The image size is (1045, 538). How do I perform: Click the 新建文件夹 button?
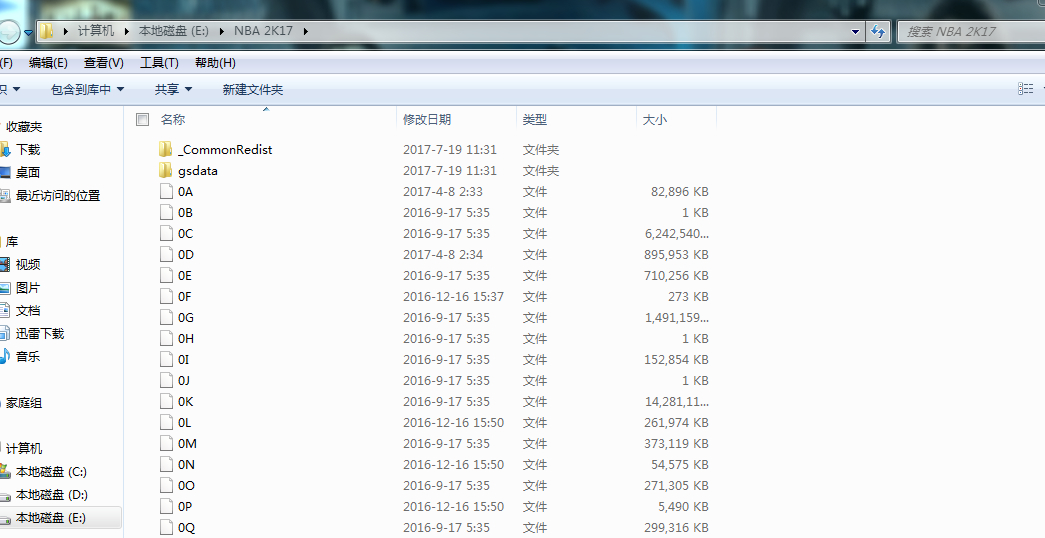pos(253,89)
